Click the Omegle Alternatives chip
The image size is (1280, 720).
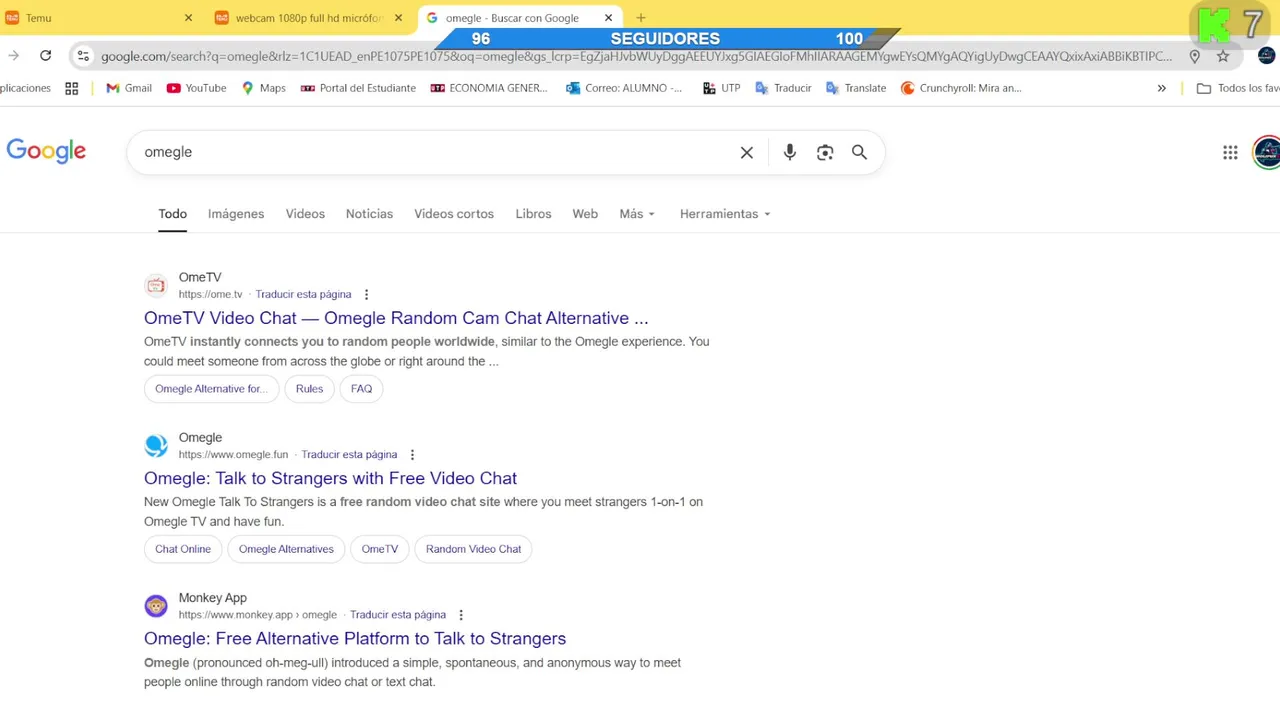click(286, 549)
